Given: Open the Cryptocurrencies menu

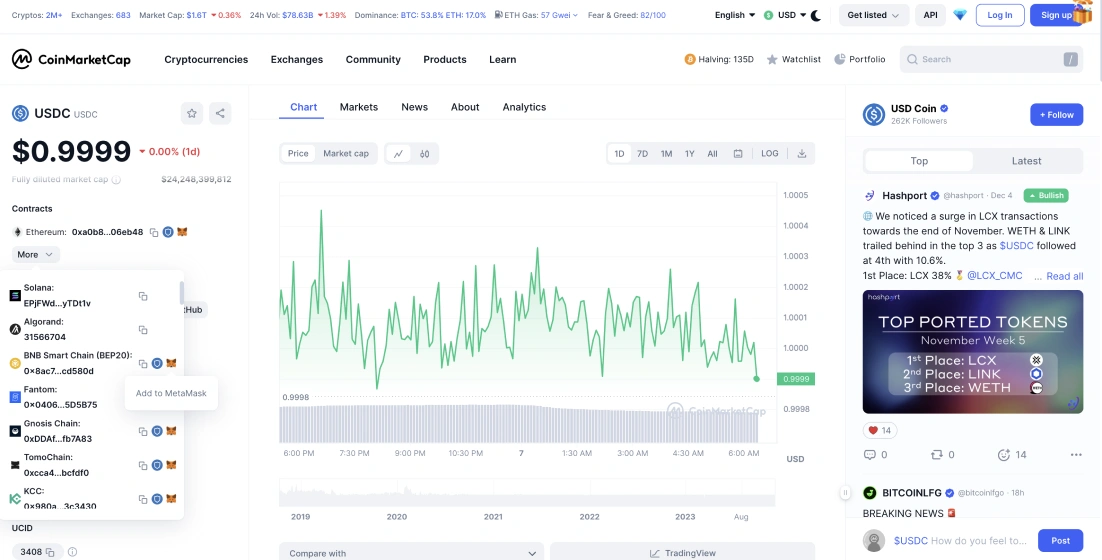Looking at the screenshot, I should click(x=206, y=60).
